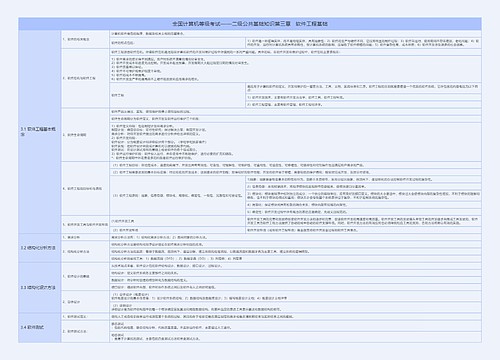Click the 1、需求分析 topic cell
Viewport: 500px width, 360px height.
(85, 237)
